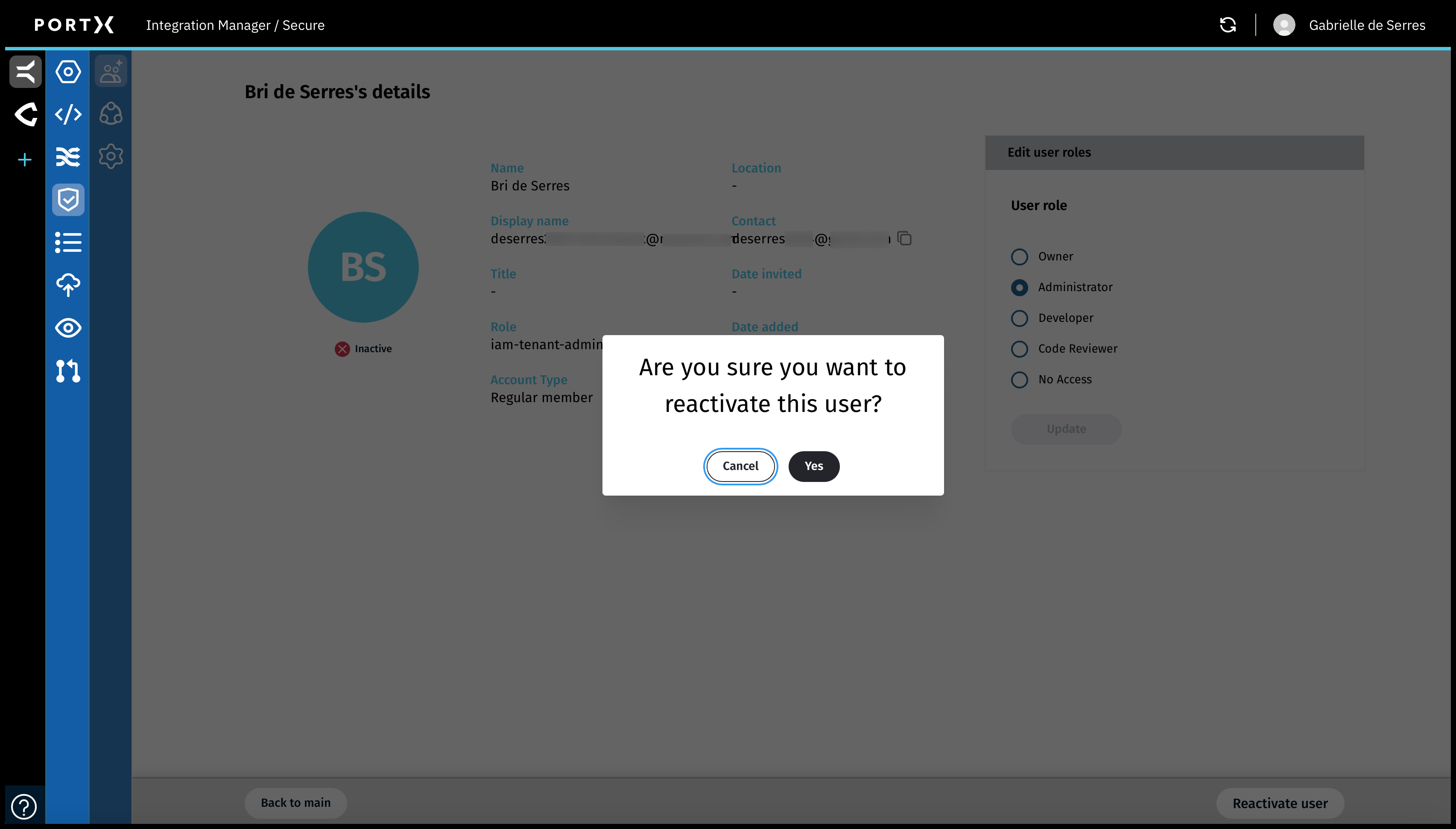
Task: Select the Developer role radio button
Action: [x=1019, y=318]
